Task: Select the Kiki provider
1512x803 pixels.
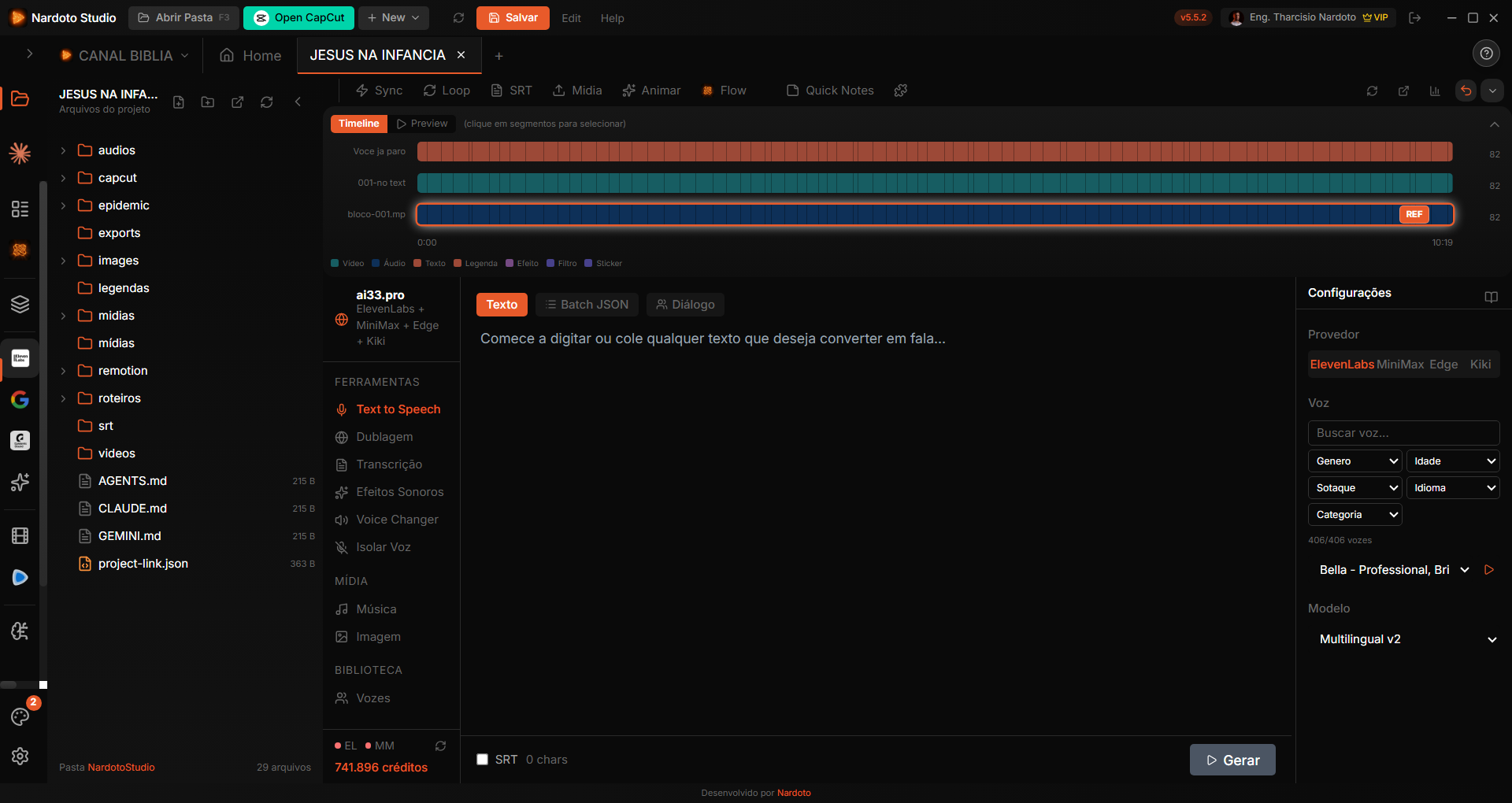Action: click(x=1480, y=364)
